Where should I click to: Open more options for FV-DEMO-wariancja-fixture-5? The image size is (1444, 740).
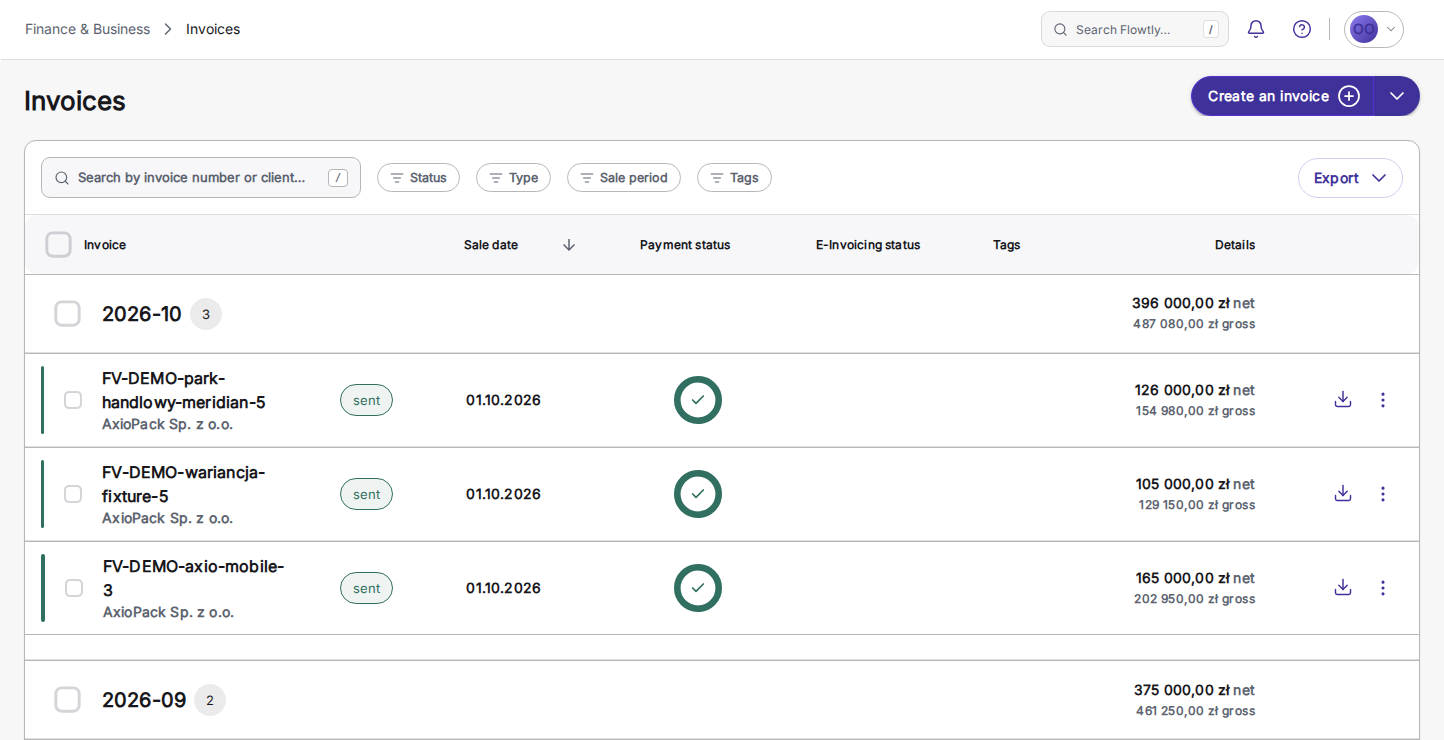pos(1383,494)
